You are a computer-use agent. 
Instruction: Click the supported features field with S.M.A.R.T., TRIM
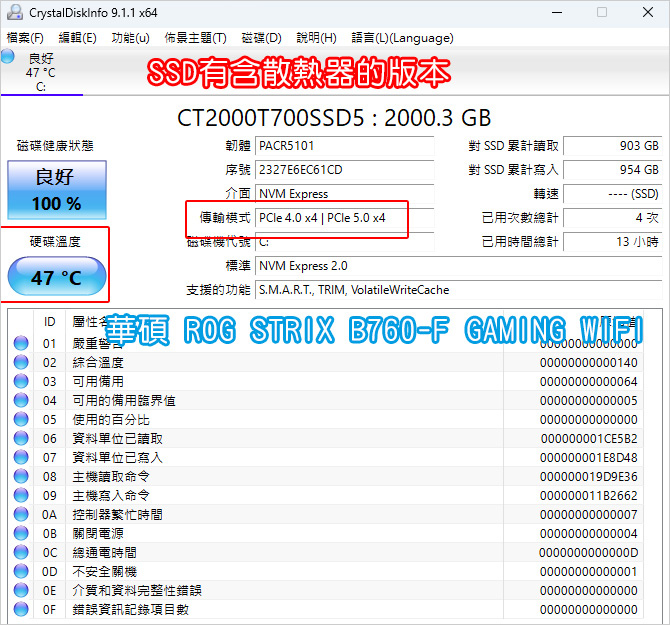[x=458, y=290]
